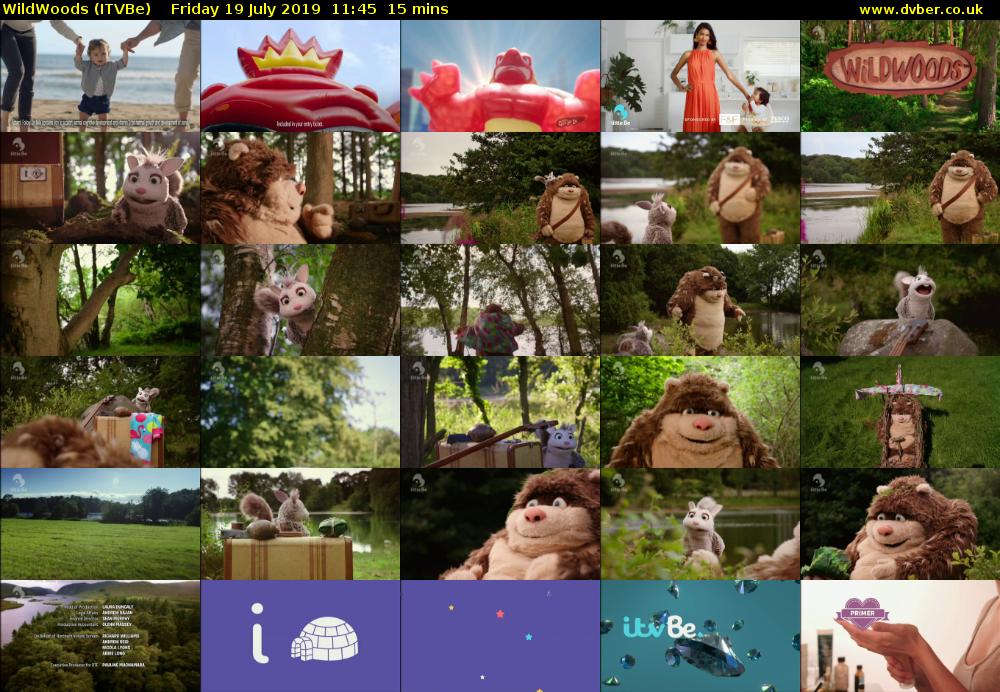Open the suitcase with flamingo towel thumbnail
The height and width of the screenshot is (692, 1000).
[100, 412]
